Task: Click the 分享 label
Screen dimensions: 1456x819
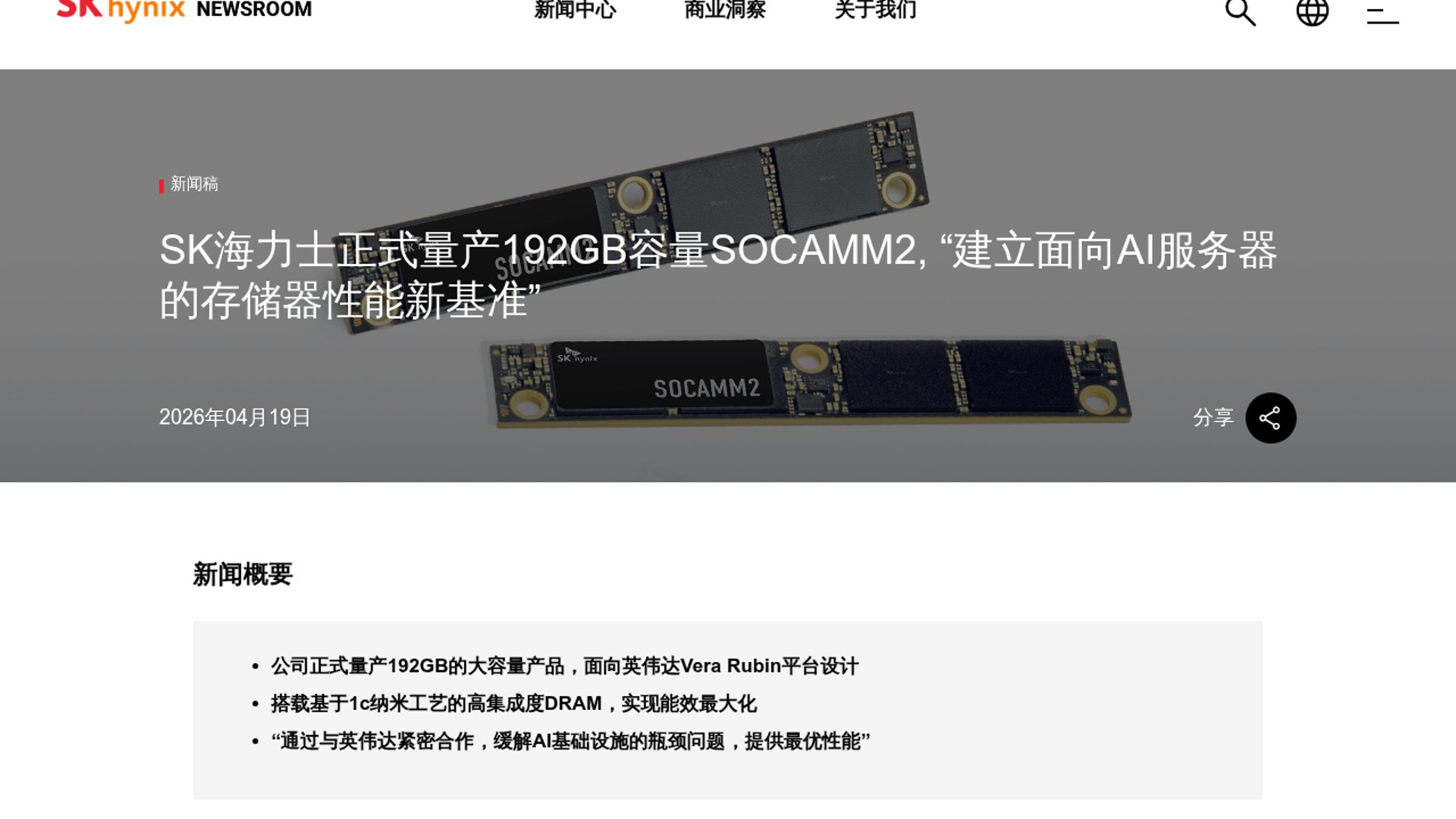Action: (1213, 417)
